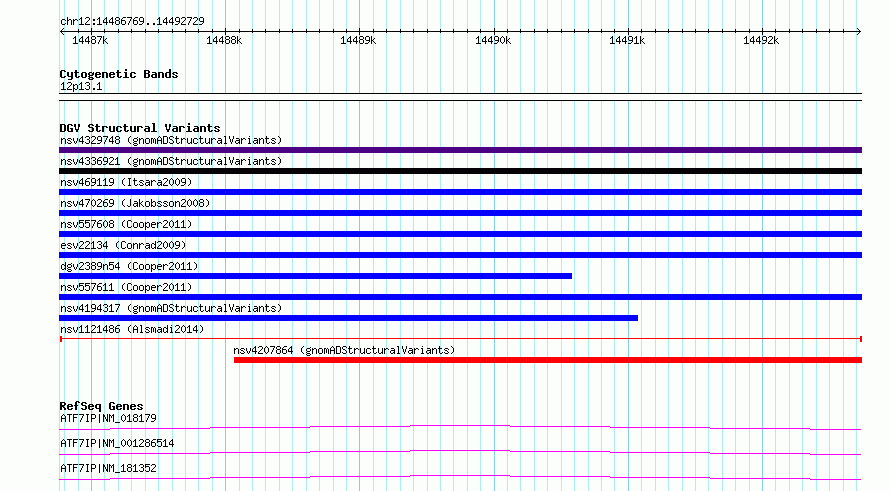This screenshot has width=890, height=491.
Task: Click the nsv4329748 purple variant bar
Action: [x=460, y=150]
